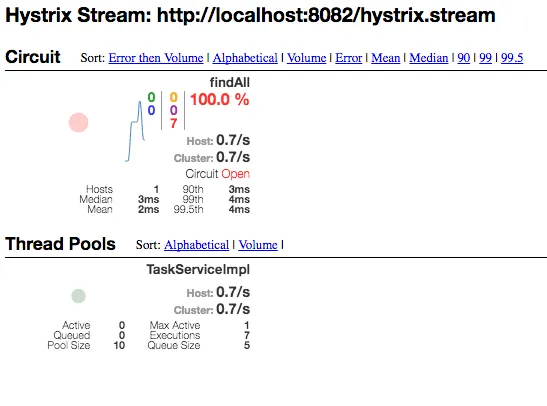Click the orange timeout count 0
547x406 pixels.
click(x=173, y=97)
